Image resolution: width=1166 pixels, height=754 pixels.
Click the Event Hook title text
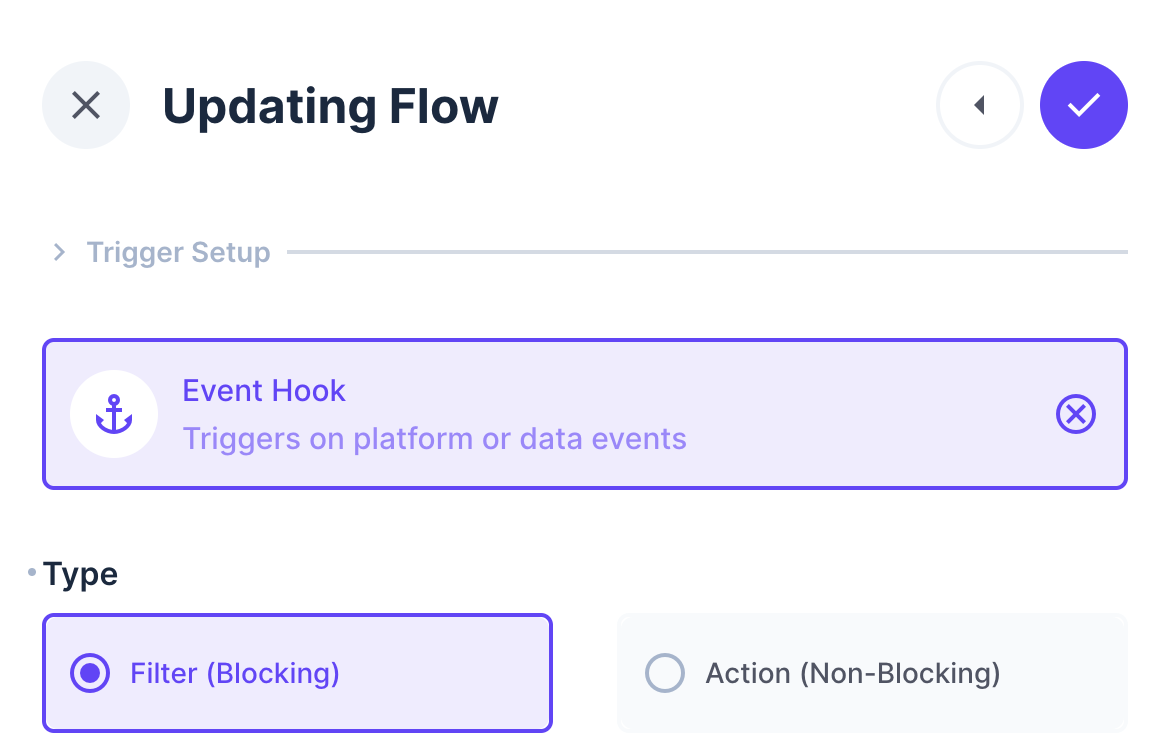(x=264, y=390)
